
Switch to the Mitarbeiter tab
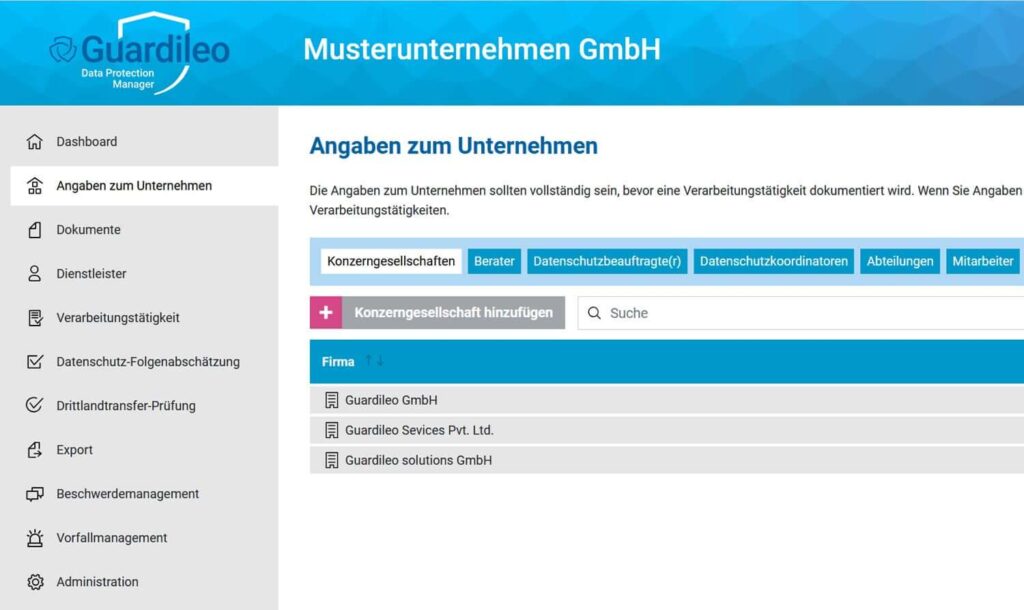[983, 261]
